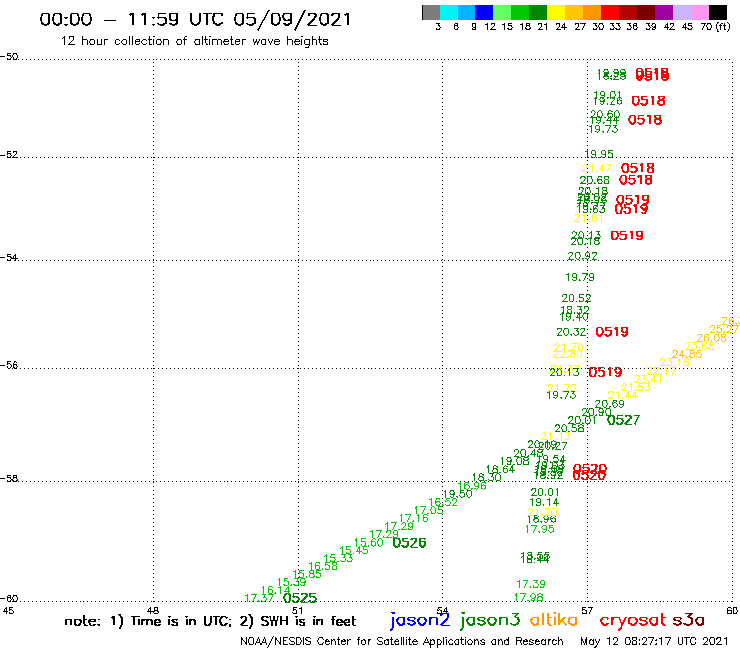Click the dark red 's3a' label
The image size is (740, 650).
[x=688, y=620]
